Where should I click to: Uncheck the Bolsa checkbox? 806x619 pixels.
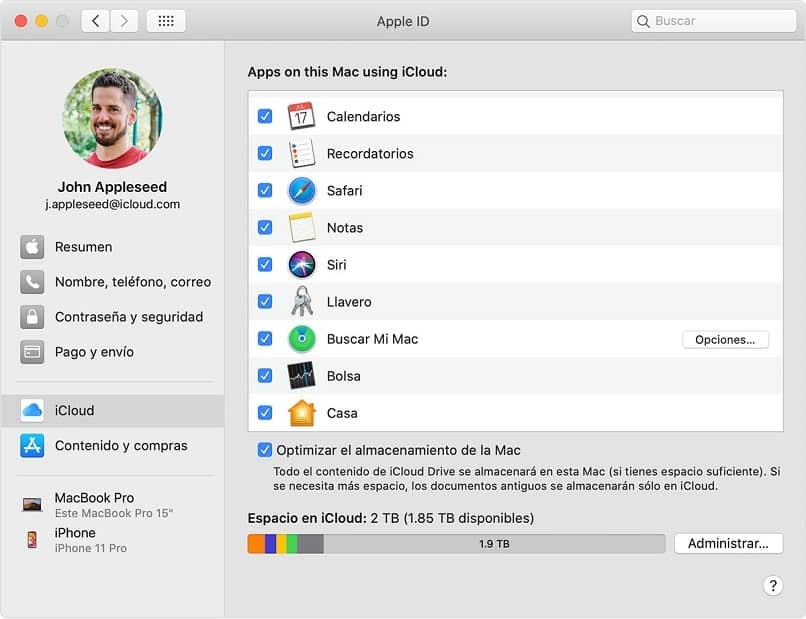coord(265,375)
